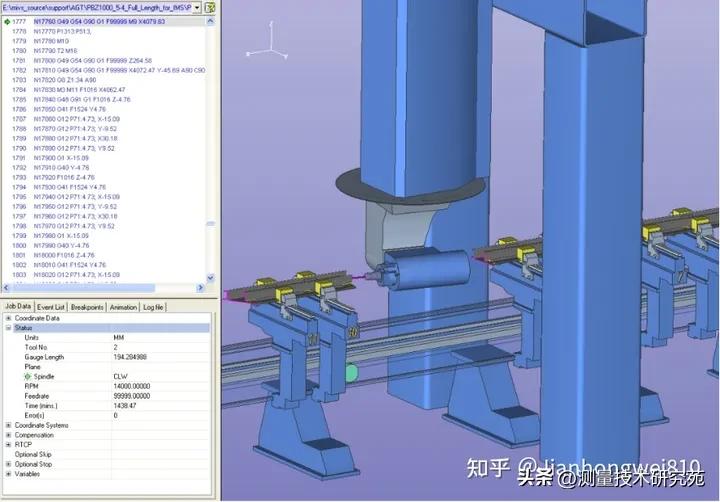
Task: Expand the Compensation node
Action: [7, 434]
